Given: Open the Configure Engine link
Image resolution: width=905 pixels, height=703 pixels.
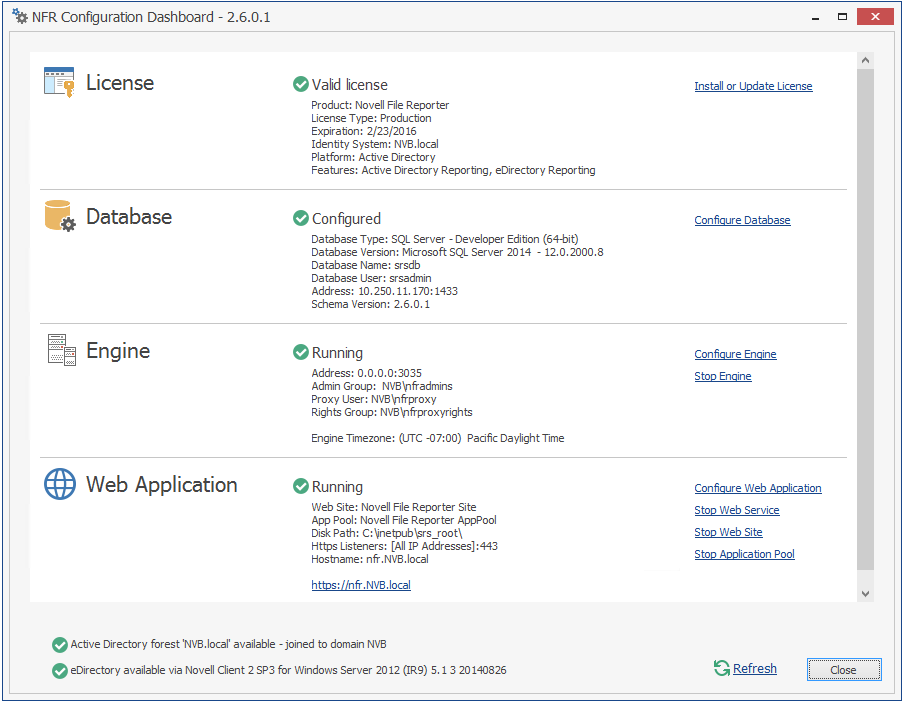Looking at the screenshot, I should tap(735, 354).
